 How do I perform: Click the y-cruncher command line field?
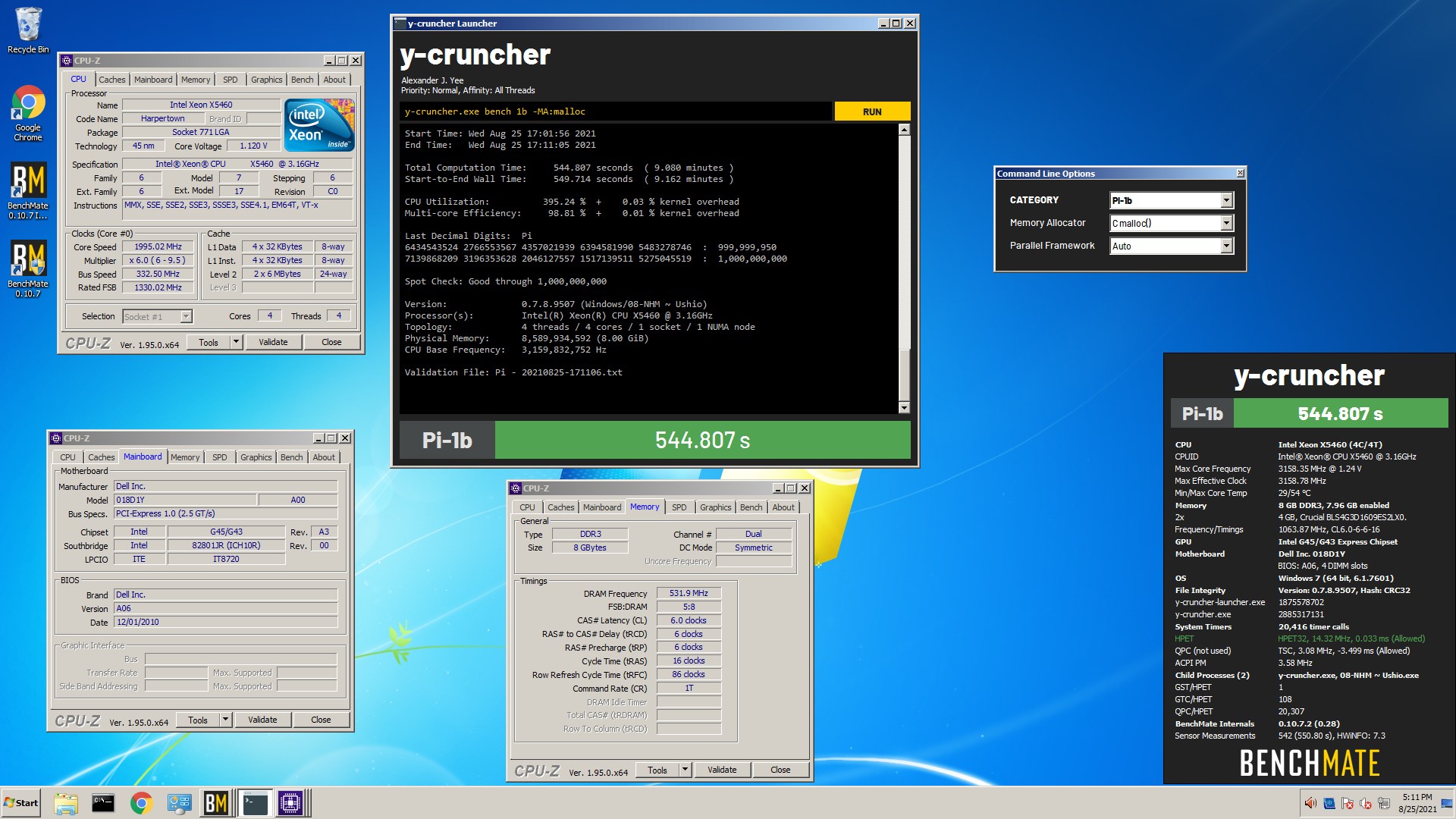click(x=615, y=111)
